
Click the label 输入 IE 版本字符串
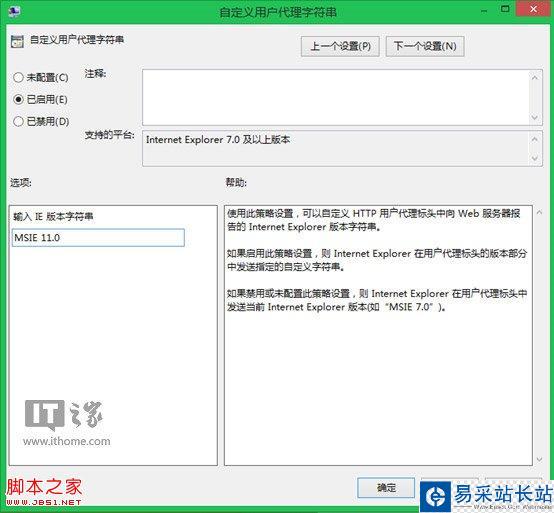53,216
